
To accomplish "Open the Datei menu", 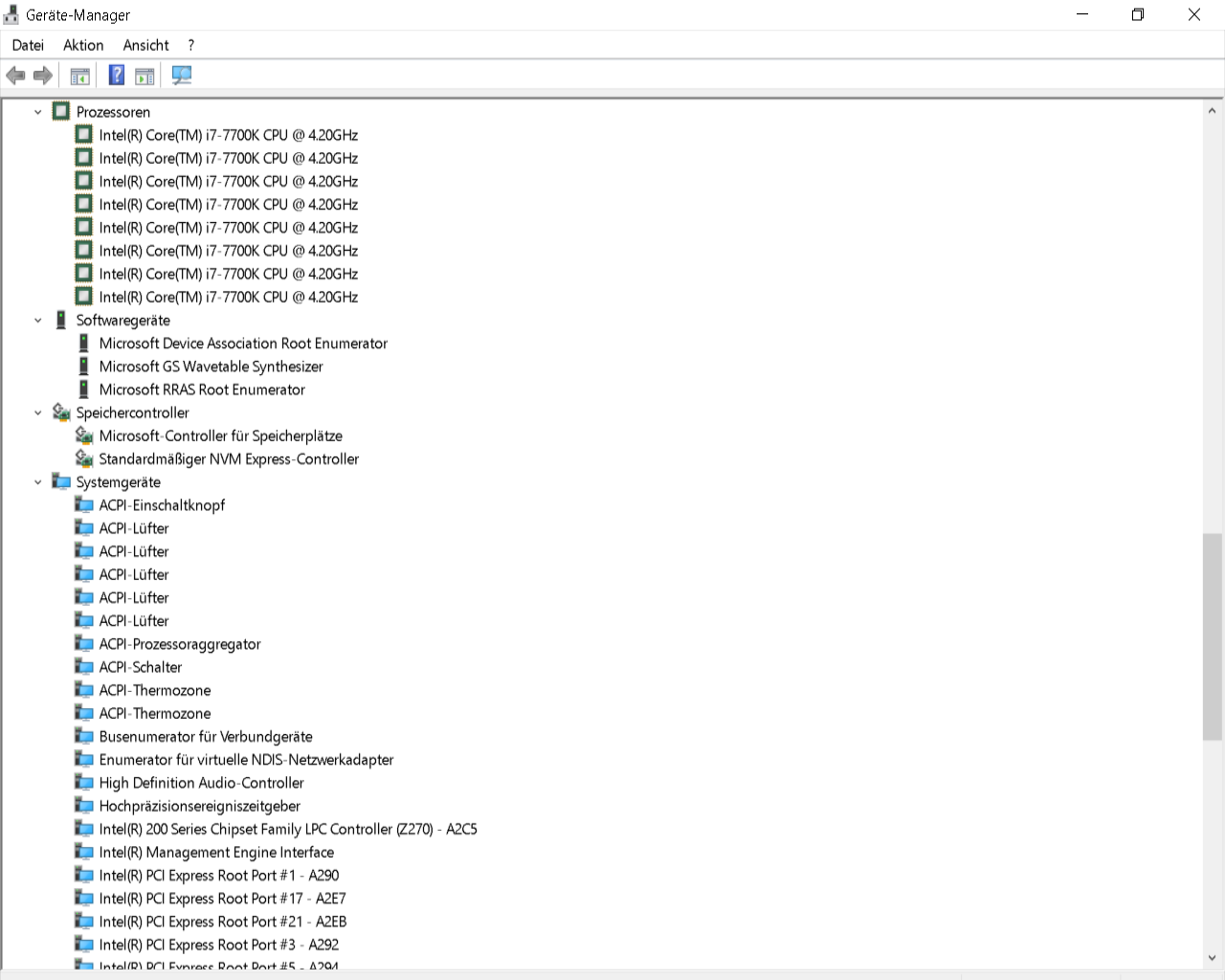I will point(28,45).
